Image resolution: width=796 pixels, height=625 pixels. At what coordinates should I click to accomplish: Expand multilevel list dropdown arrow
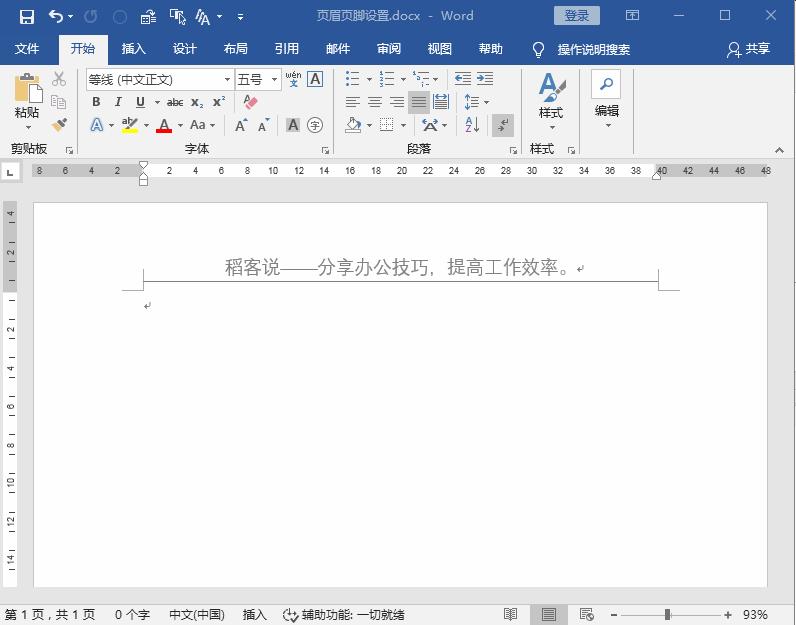[x=436, y=79]
